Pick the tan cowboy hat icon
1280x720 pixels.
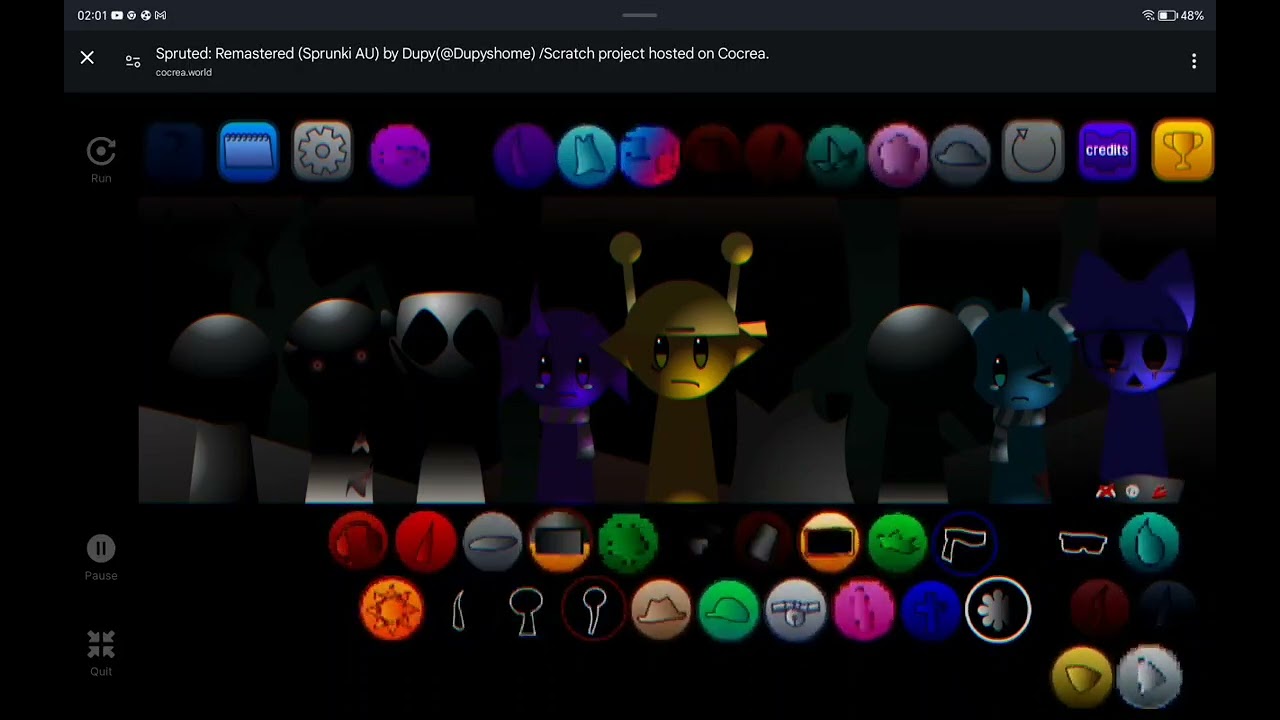pos(661,609)
